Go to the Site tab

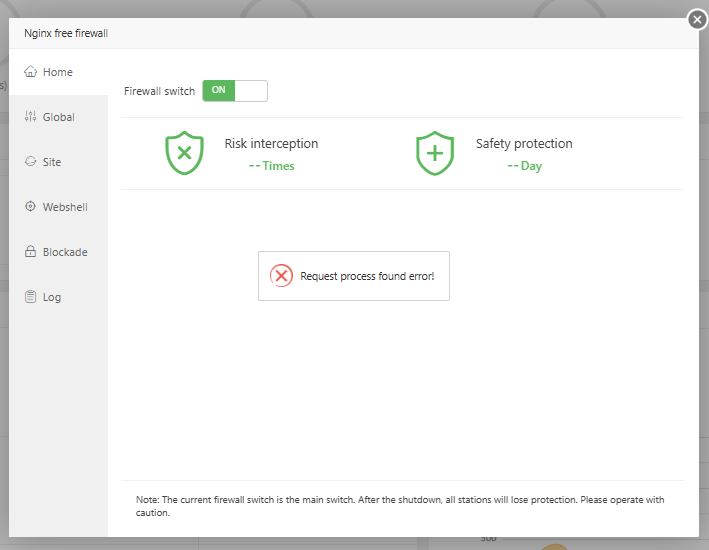click(52, 162)
